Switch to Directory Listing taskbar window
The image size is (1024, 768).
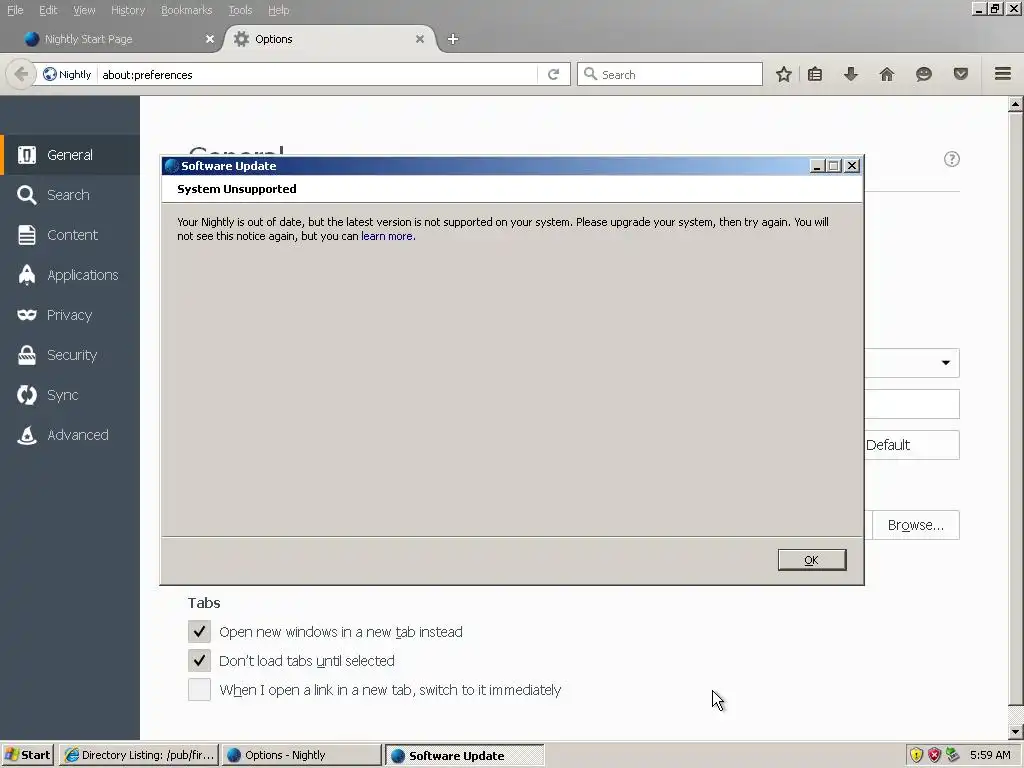click(x=139, y=755)
